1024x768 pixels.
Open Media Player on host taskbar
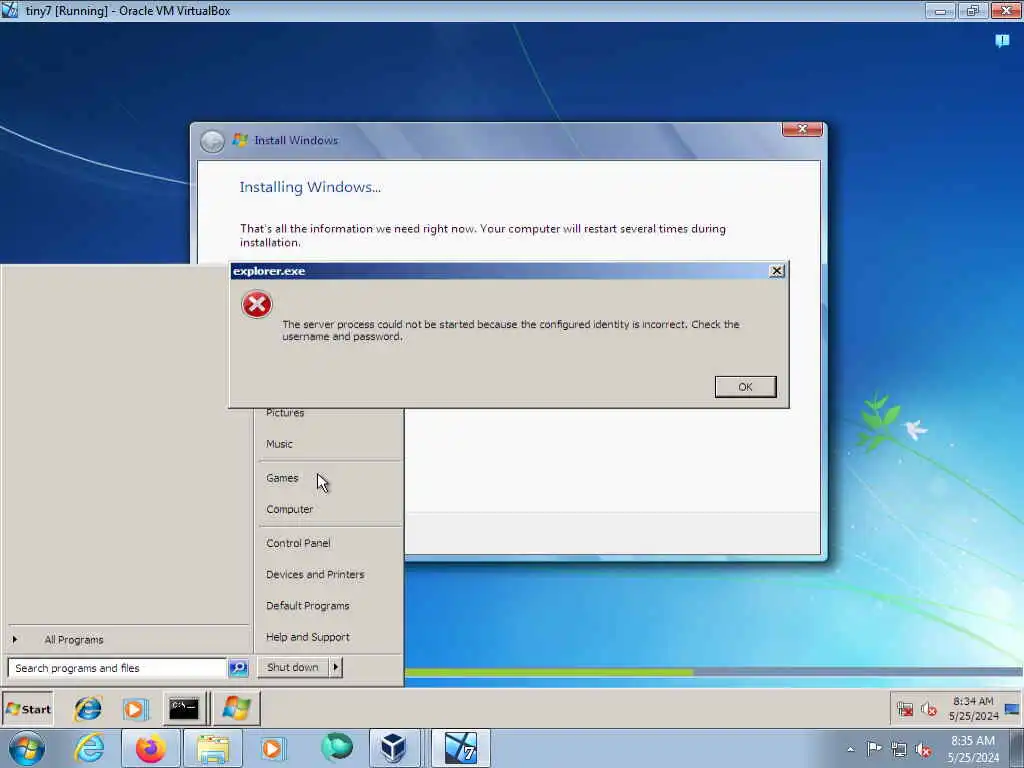click(272, 748)
